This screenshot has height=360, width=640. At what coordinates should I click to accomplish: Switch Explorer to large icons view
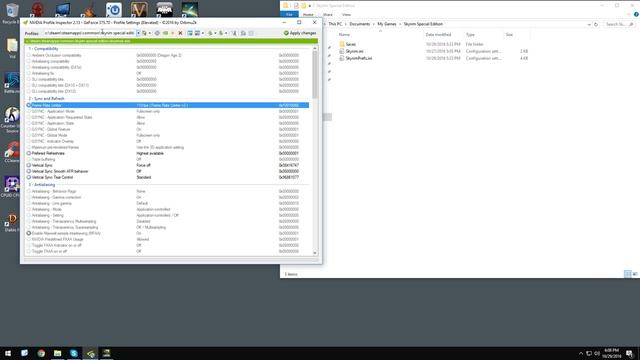coord(635,274)
